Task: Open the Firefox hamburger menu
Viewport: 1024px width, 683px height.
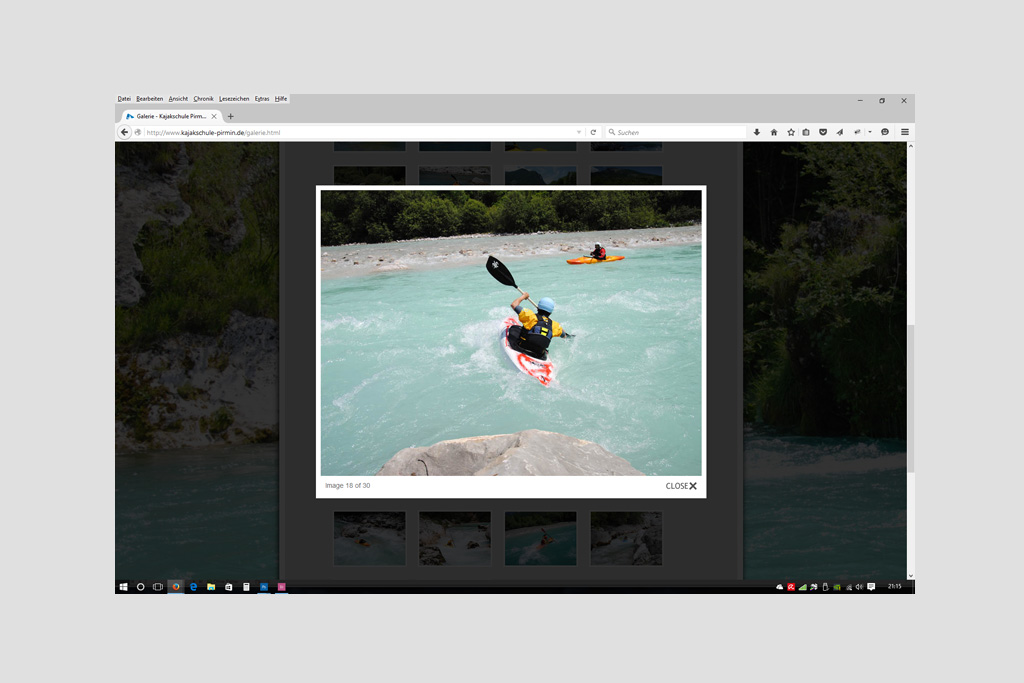Action: click(x=904, y=132)
